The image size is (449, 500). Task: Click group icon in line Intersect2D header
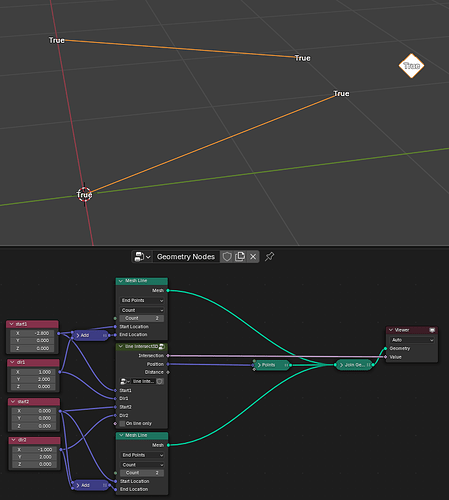[x=162, y=347]
